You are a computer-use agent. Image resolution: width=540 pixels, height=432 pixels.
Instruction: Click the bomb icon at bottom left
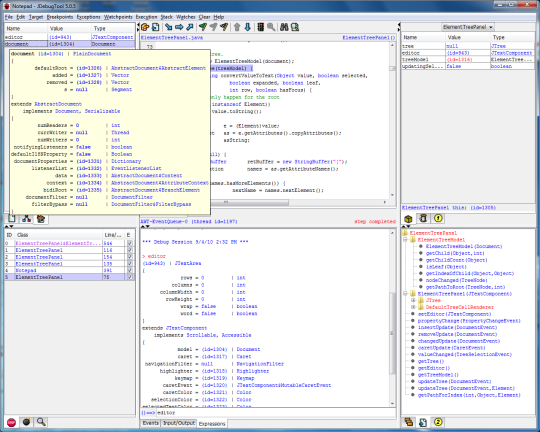pyautogui.click(x=26, y=422)
